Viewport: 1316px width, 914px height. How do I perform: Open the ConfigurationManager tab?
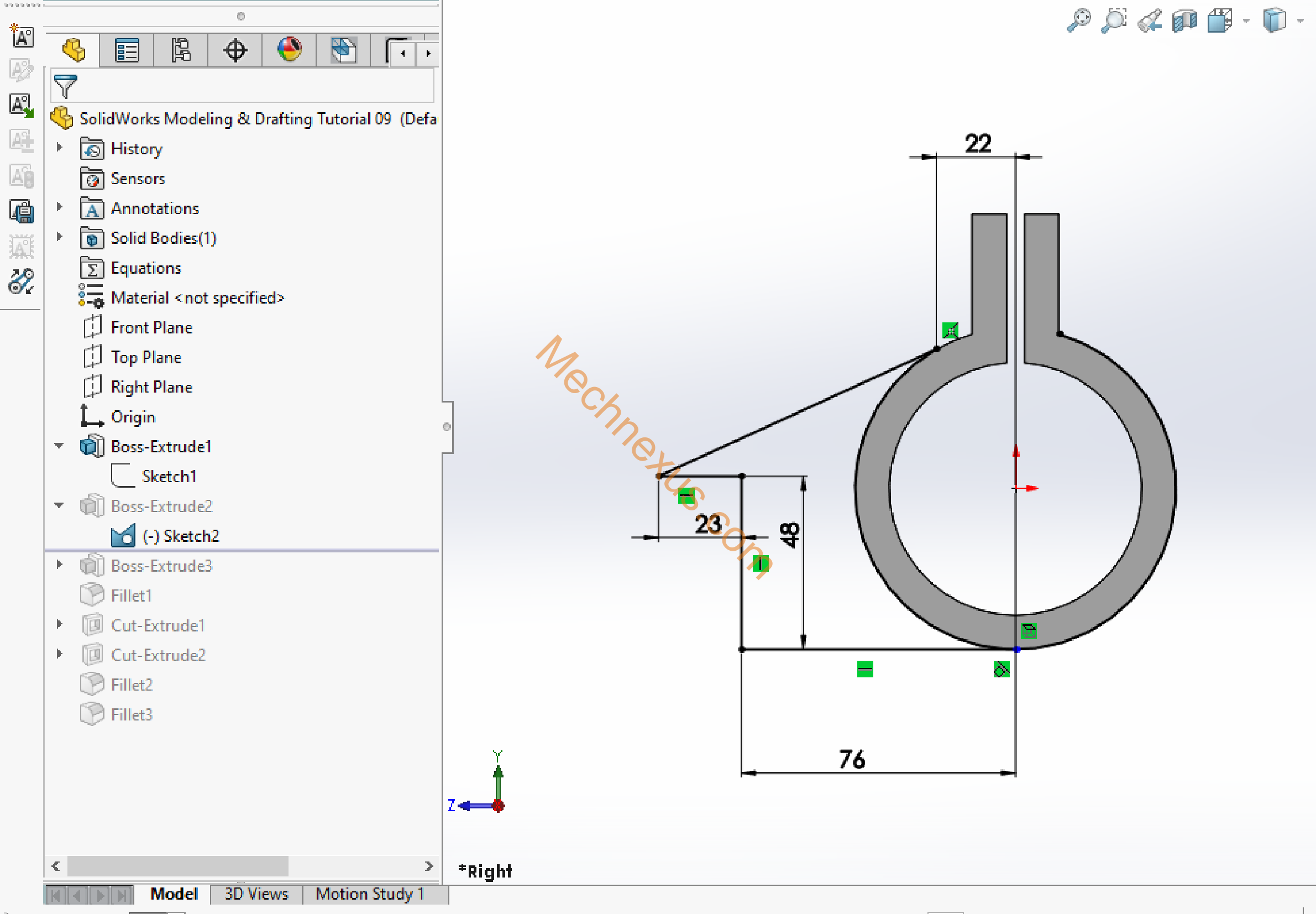coord(181,50)
